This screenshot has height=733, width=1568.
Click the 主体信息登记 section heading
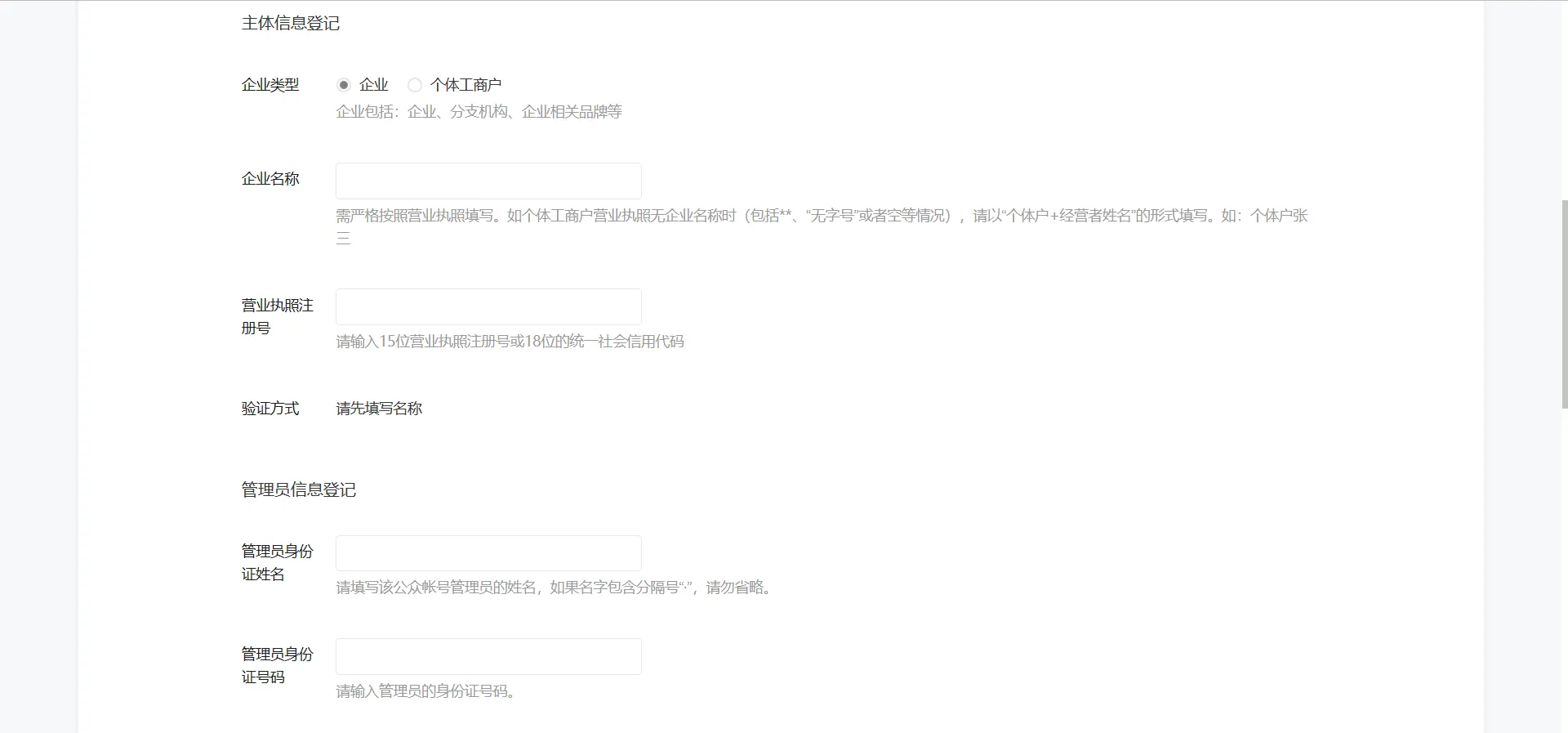[x=290, y=24]
